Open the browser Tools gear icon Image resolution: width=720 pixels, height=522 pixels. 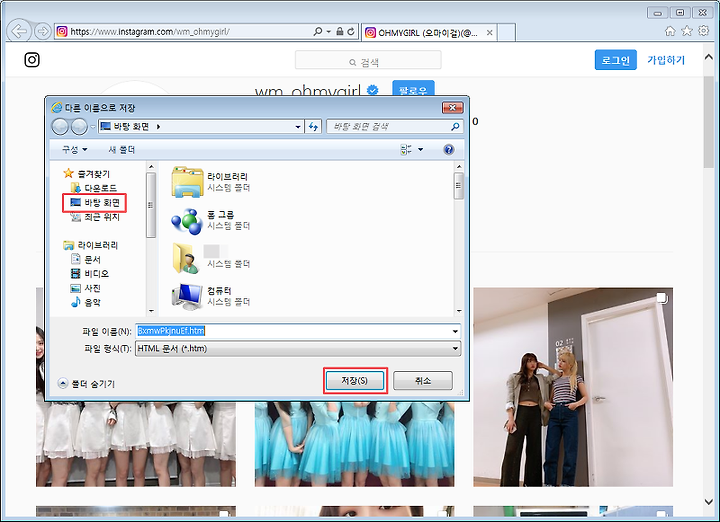point(703,31)
